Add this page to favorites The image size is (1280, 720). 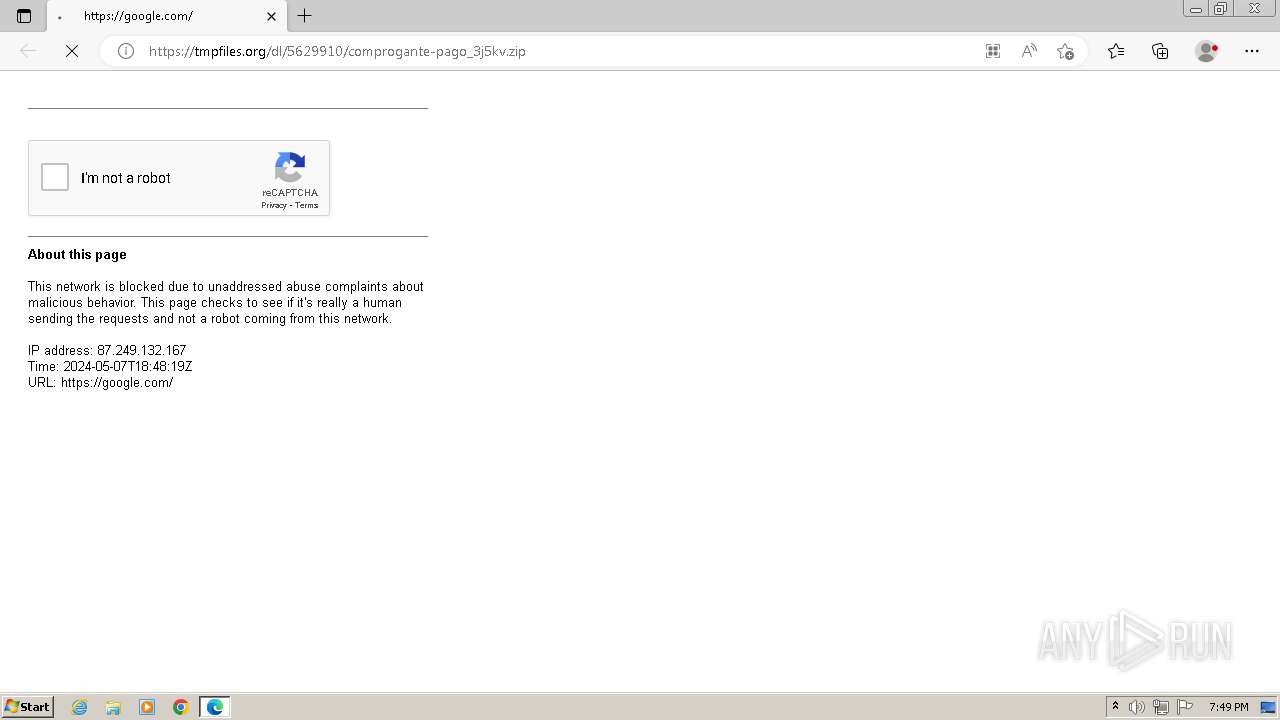pyautogui.click(x=1065, y=51)
